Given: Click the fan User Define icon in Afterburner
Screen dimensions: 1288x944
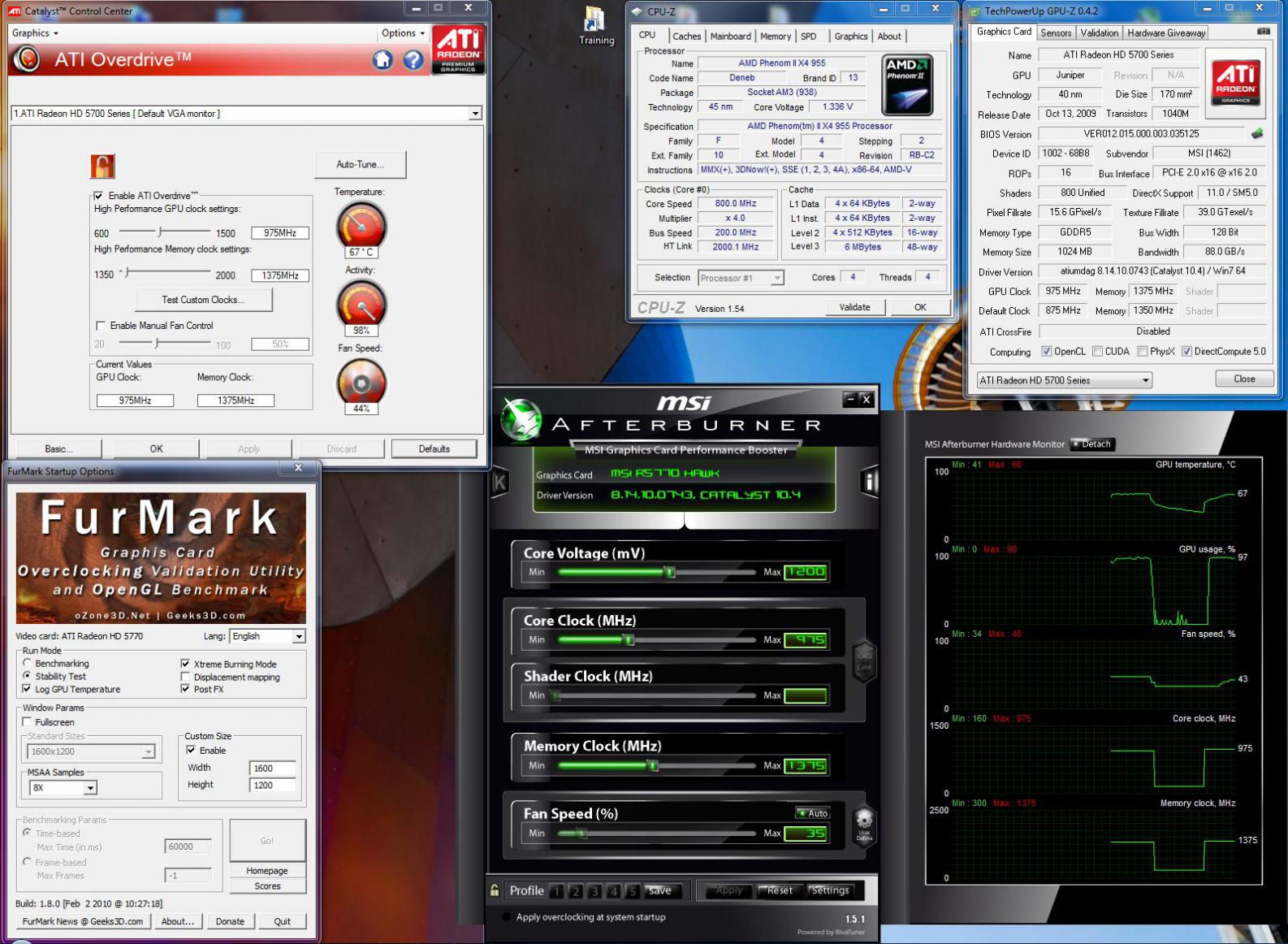Looking at the screenshot, I should coord(864,826).
